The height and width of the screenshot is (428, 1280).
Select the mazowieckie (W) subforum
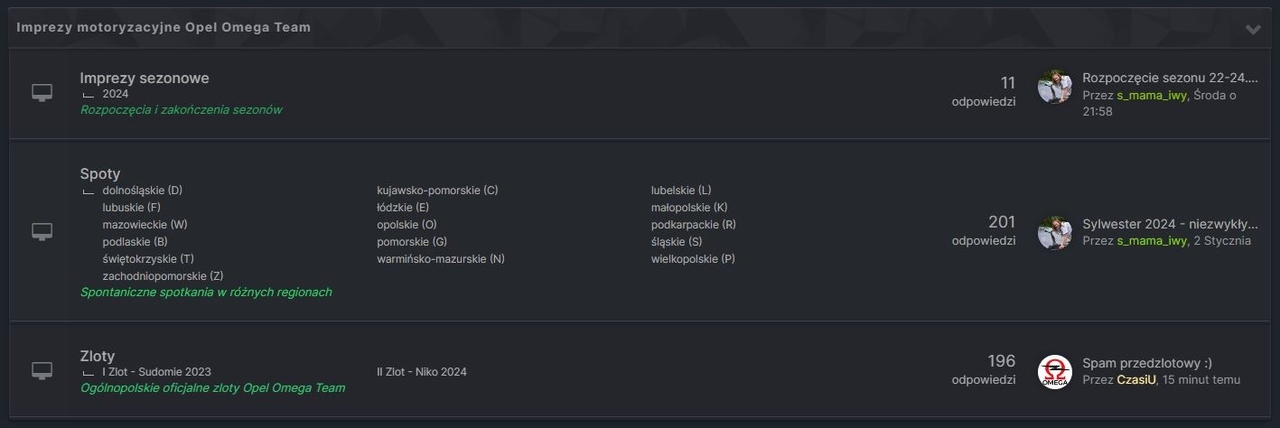click(x=144, y=225)
